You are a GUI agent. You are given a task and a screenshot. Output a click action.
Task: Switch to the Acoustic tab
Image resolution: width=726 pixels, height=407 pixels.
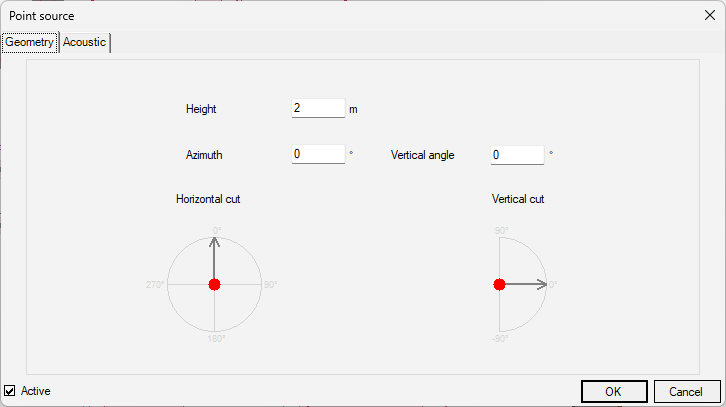point(85,42)
